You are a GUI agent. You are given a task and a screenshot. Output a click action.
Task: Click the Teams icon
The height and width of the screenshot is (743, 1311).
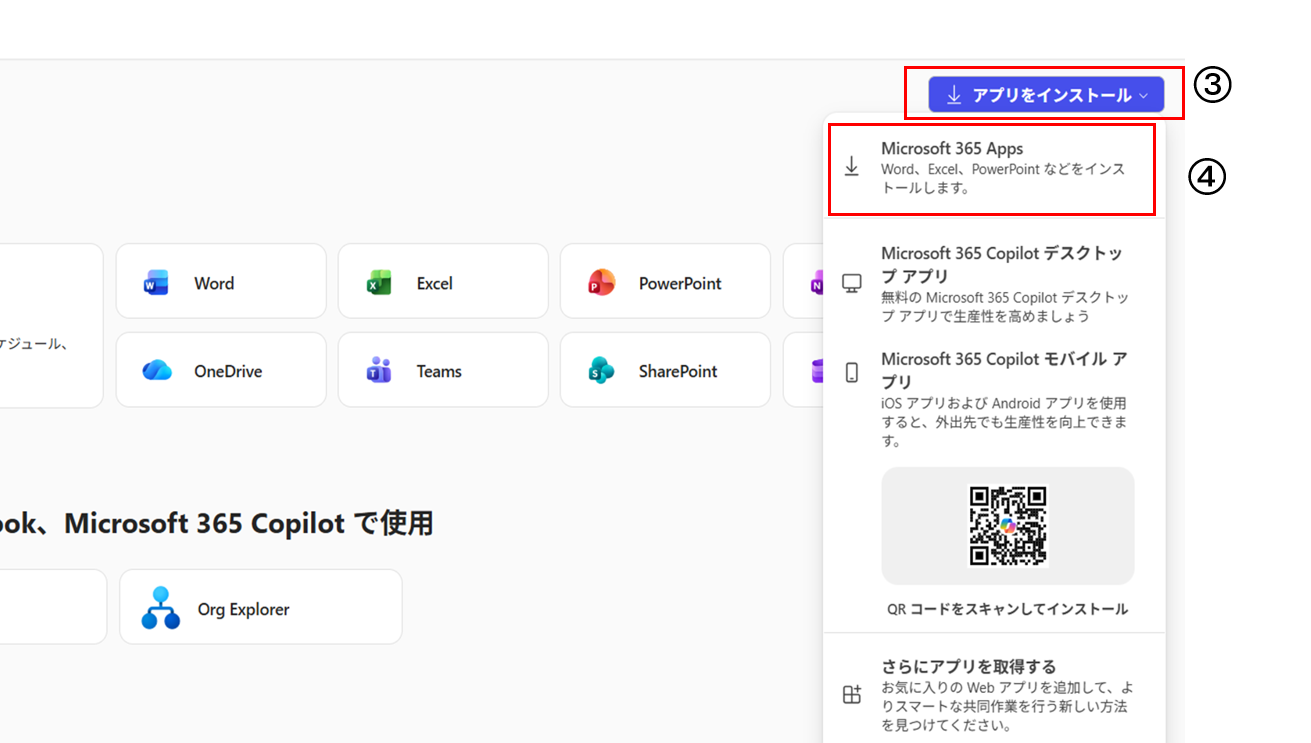pyautogui.click(x=379, y=371)
